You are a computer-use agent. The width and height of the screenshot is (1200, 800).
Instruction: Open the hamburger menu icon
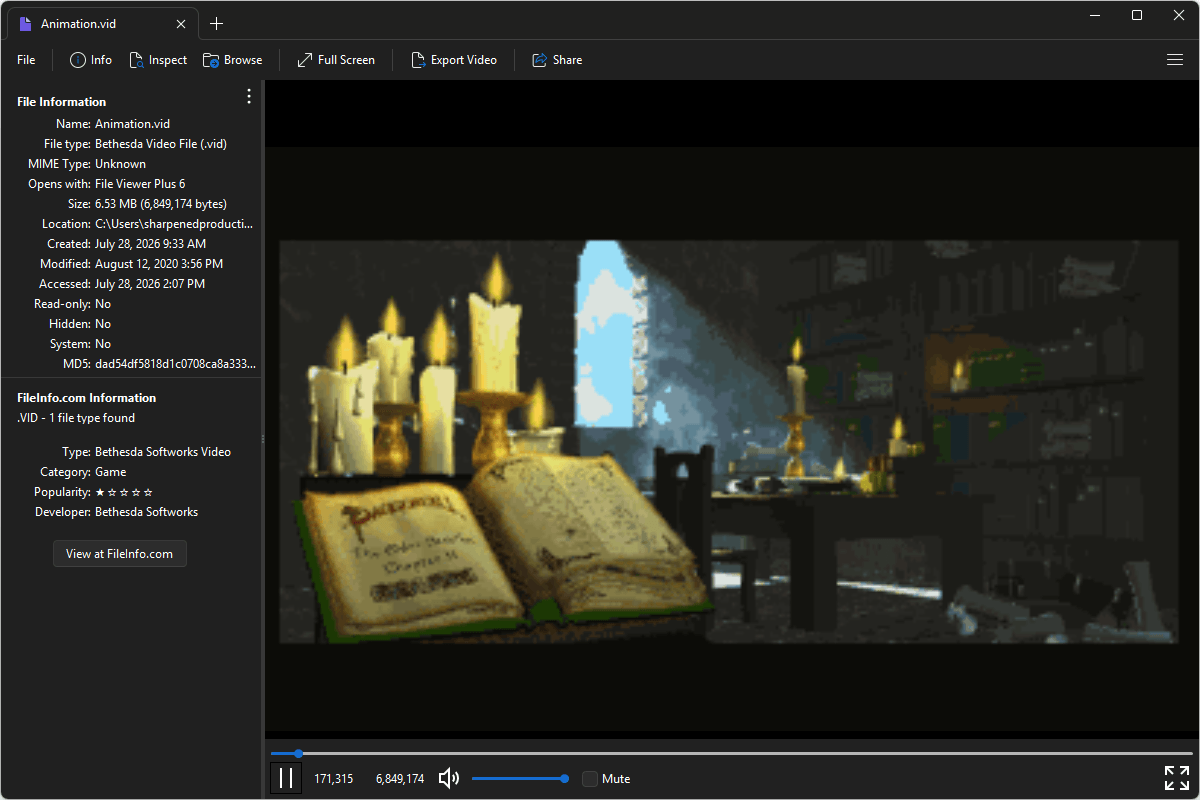point(1175,60)
